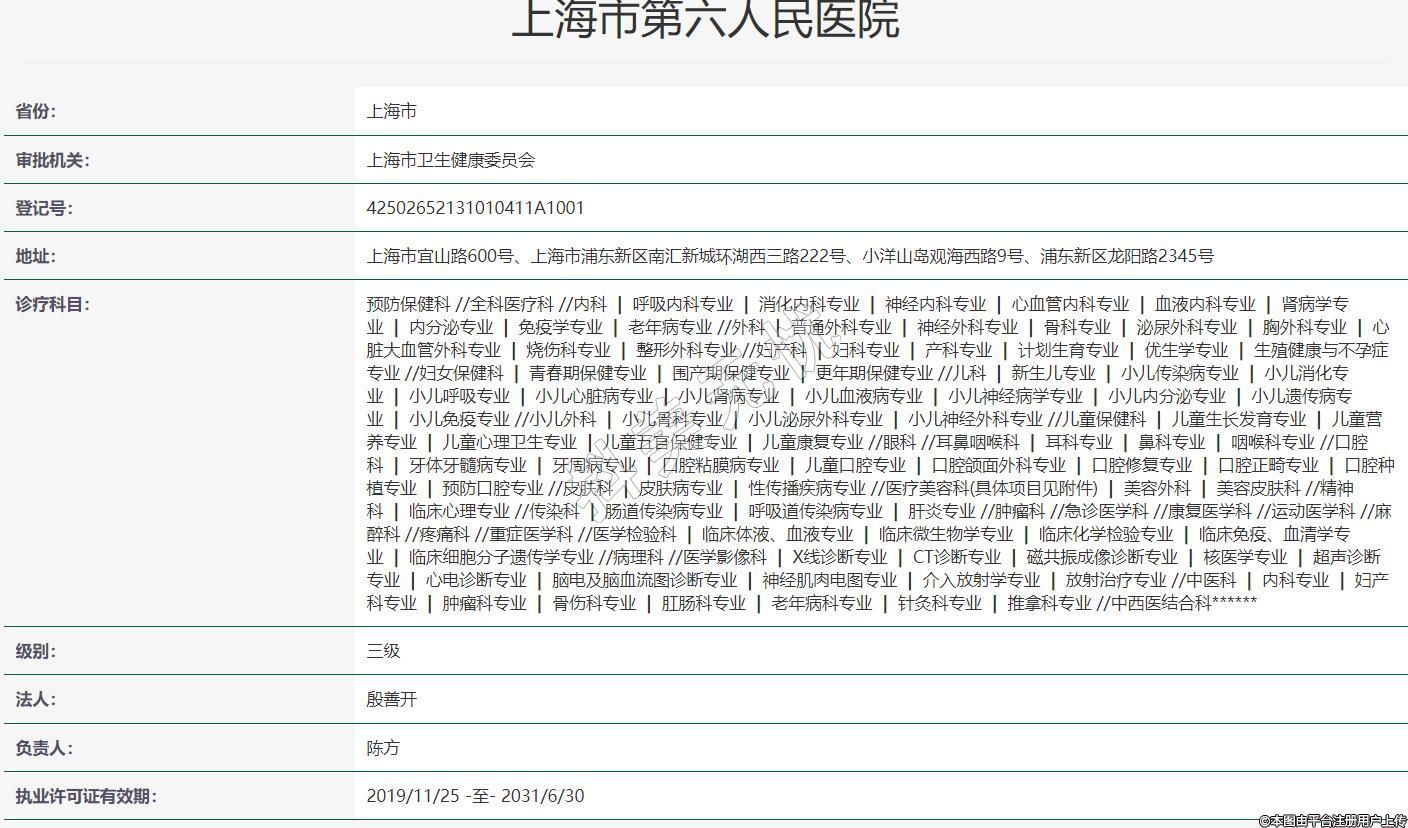
Task: Select the province value 上海市
Action: (391, 111)
